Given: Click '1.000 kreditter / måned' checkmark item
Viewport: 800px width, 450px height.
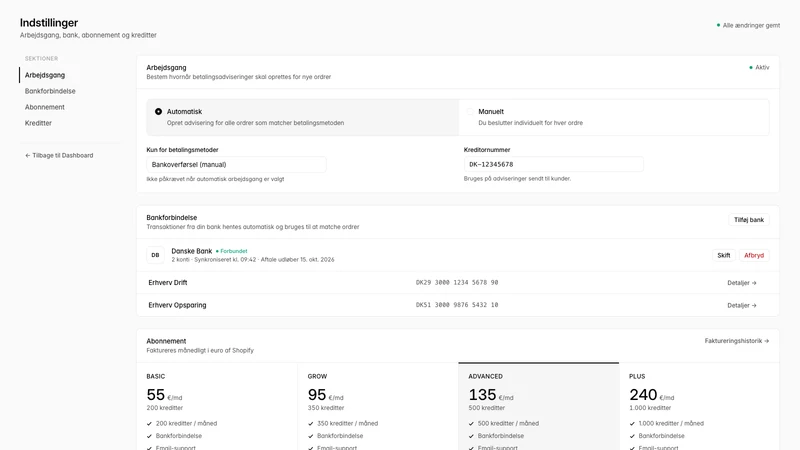Looking at the screenshot, I should [x=666, y=423].
